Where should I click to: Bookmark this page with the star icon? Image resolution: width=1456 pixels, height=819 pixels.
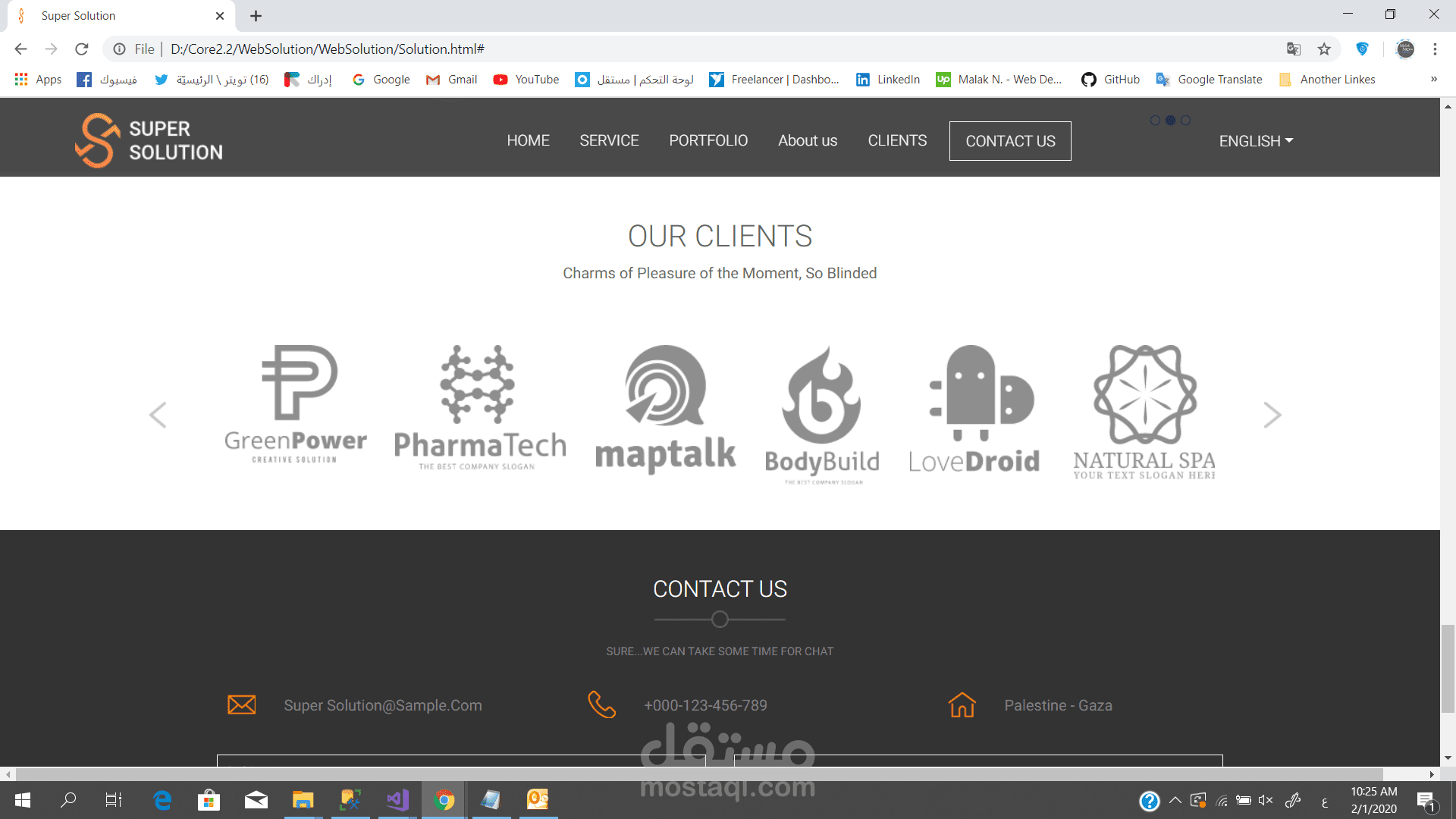(x=1324, y=49)
